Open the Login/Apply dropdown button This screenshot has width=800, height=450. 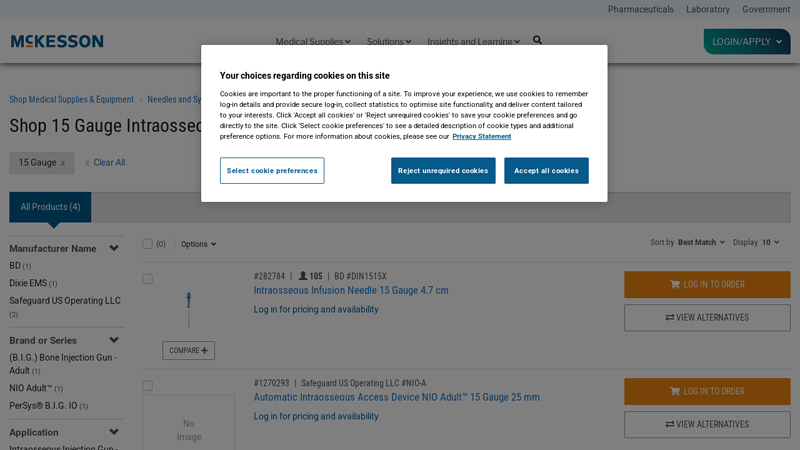coord(746,42)
